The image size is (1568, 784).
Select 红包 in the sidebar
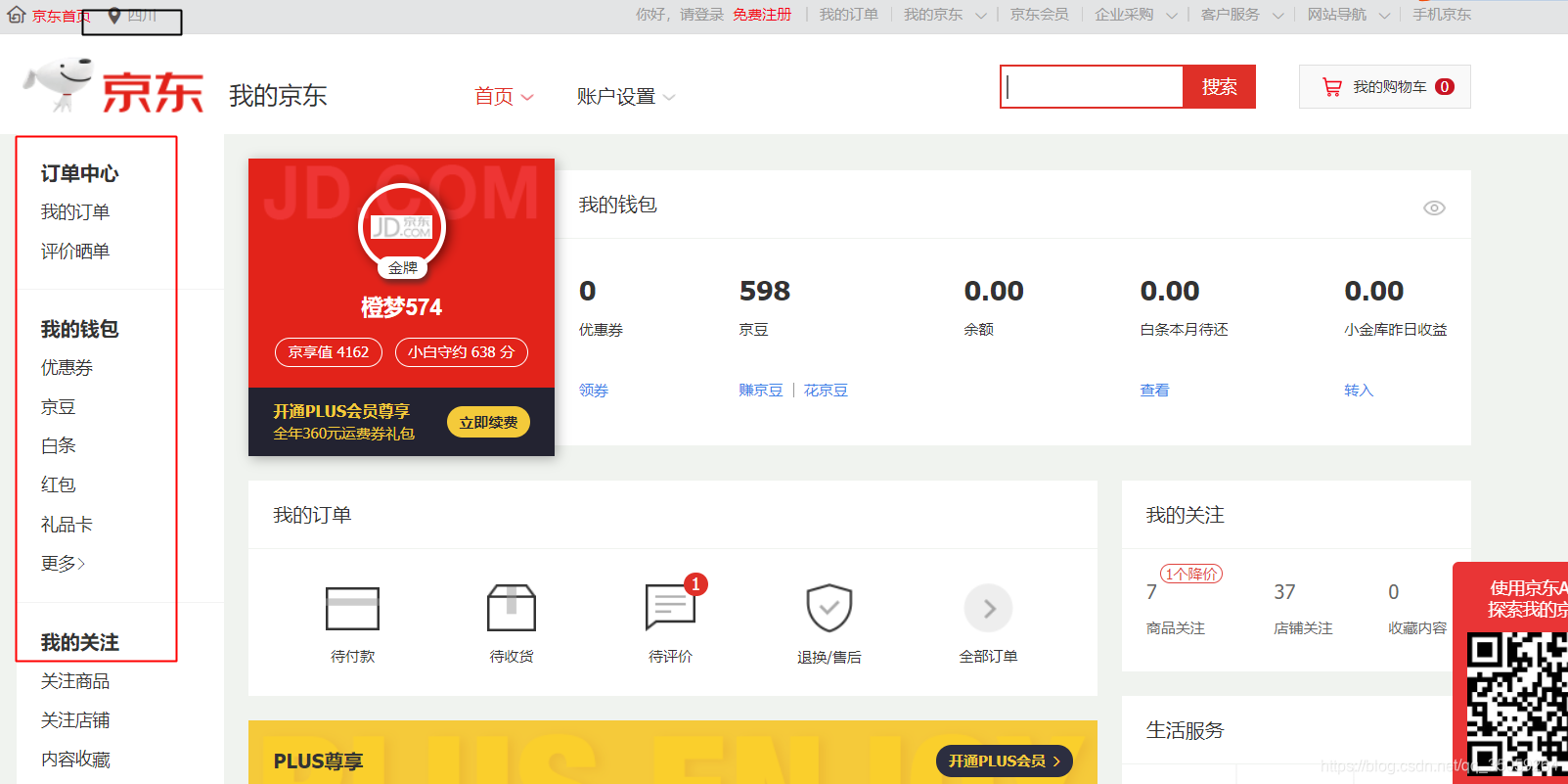pos(59,485)
